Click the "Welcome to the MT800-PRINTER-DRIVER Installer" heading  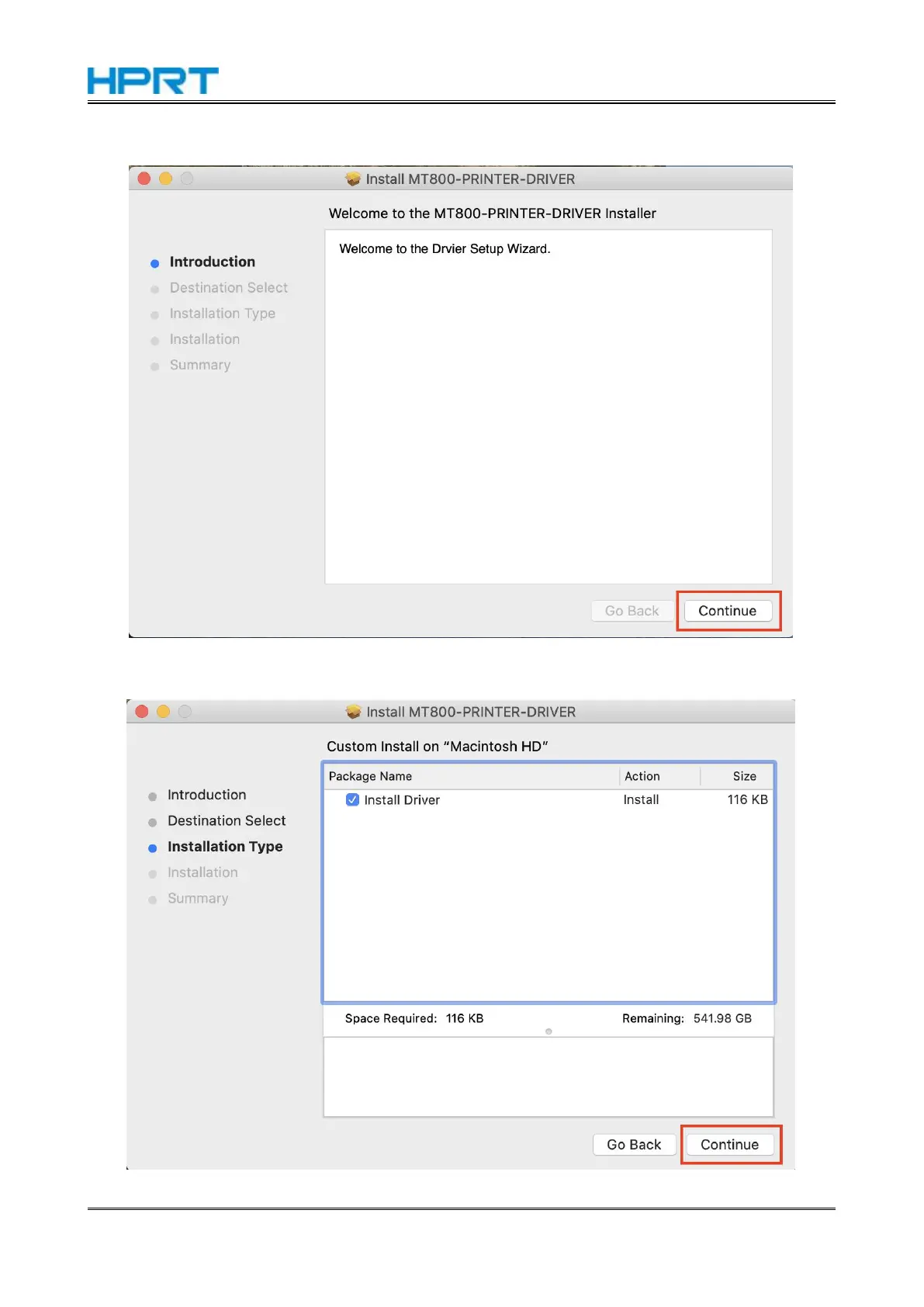492,213
